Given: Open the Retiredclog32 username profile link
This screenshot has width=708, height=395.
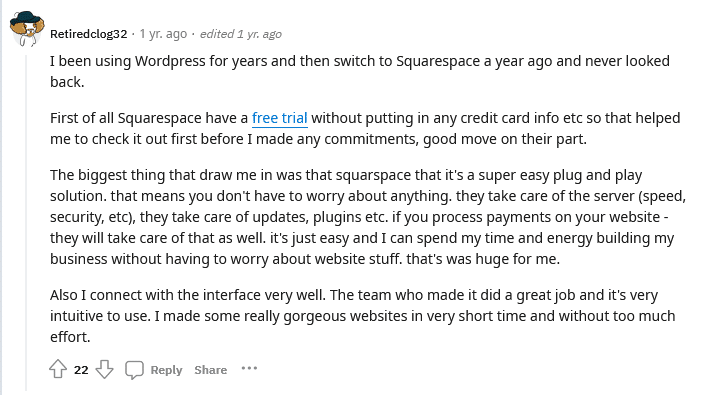Looking at the screenshot, I should point(88,34).
